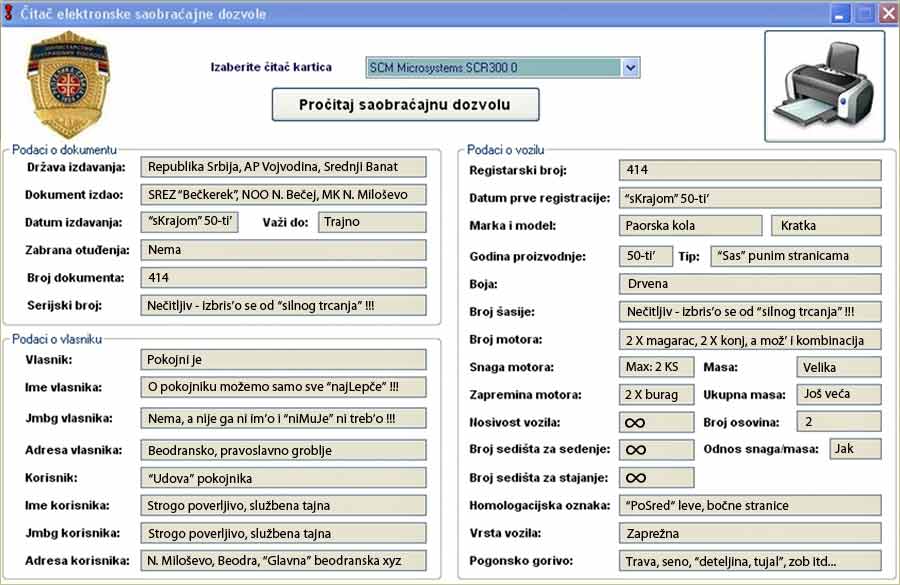
Task: Open the card reader dropdown arrow
Action: 630,67
